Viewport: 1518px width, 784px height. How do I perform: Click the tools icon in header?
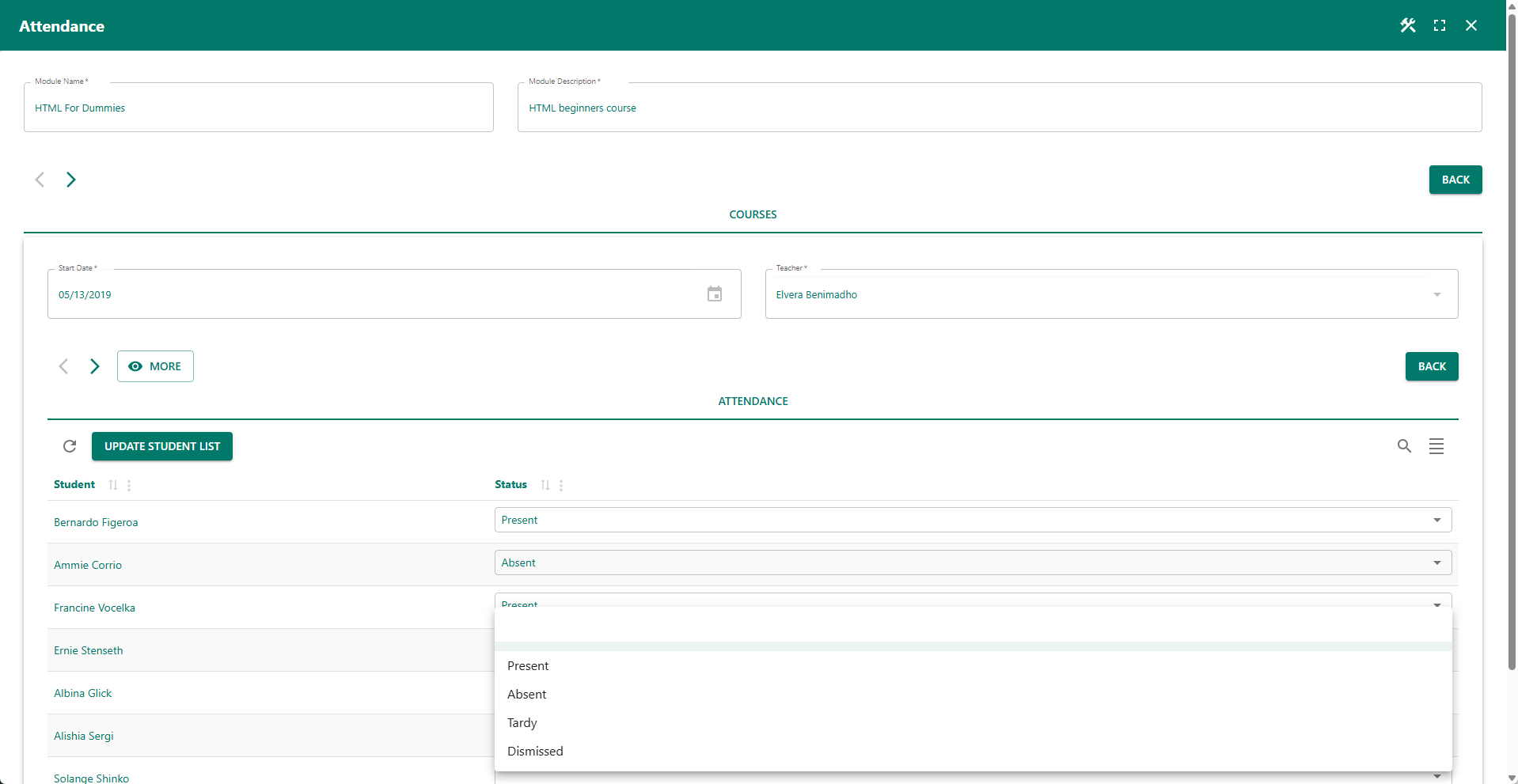click(1407, 25)
